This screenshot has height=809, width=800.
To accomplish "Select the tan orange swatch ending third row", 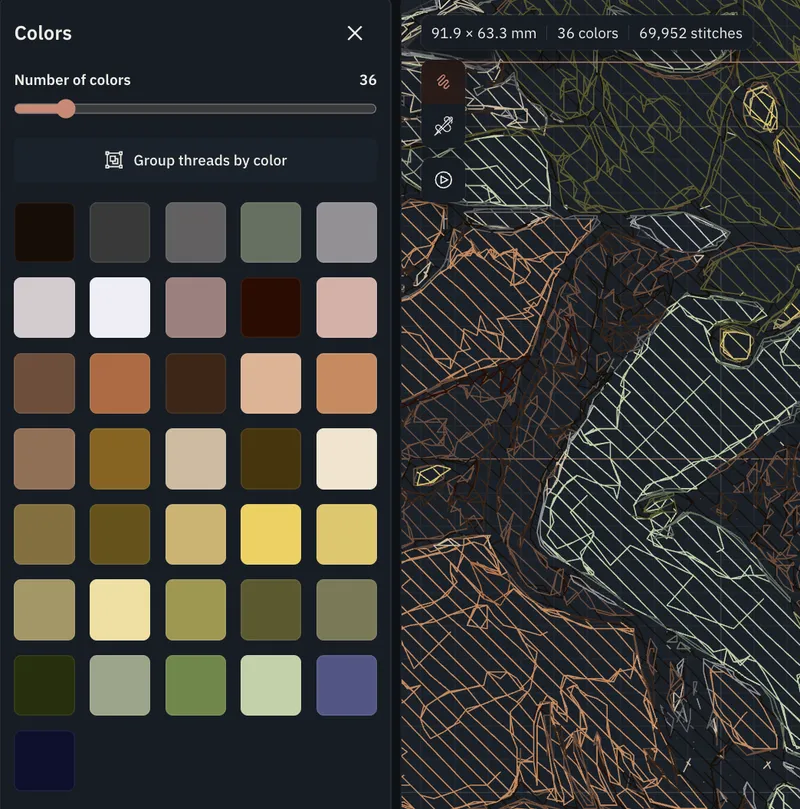I will [x=347, y=383].
